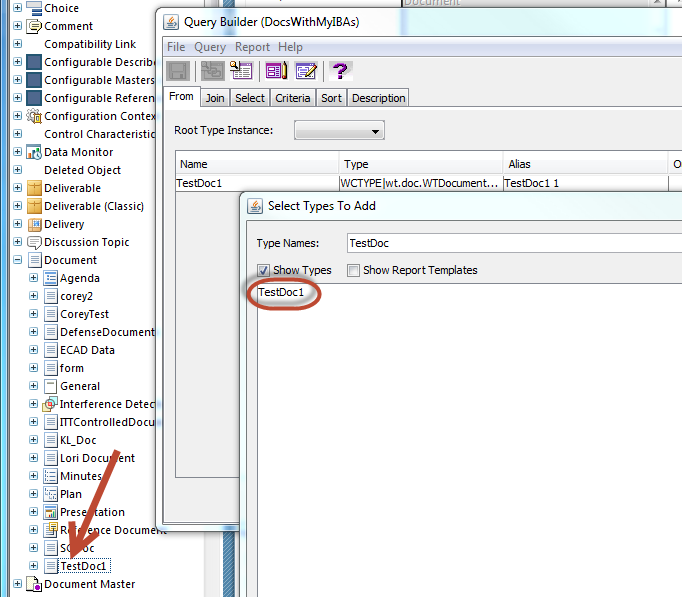682x597 pixels.
Task: Click the Discussion Topic bubble icon
Action: 34,242
